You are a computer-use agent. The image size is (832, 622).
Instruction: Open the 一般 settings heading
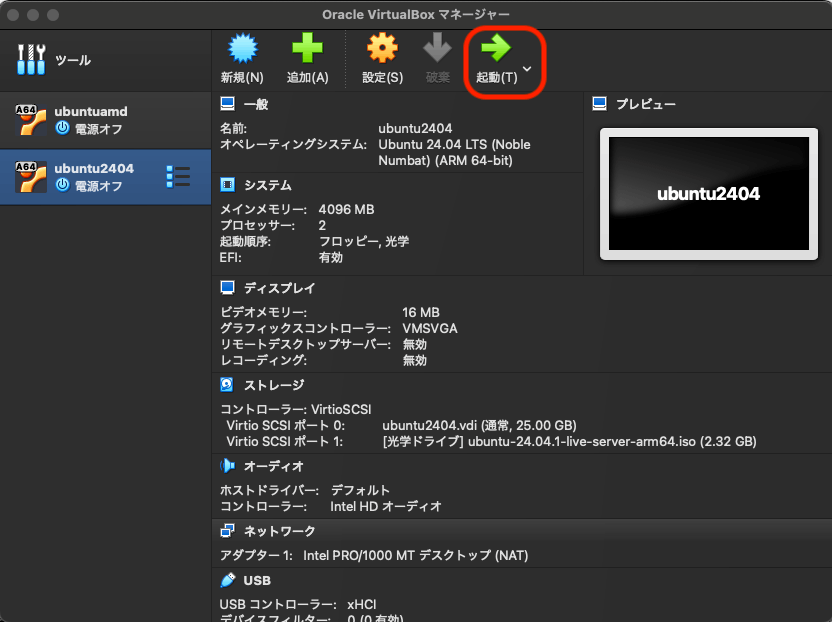point(256,104)
